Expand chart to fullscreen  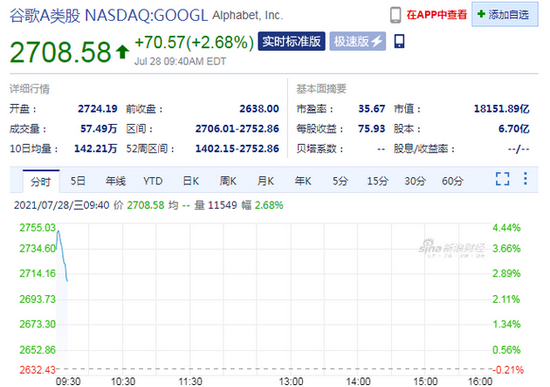pos(503,179)
